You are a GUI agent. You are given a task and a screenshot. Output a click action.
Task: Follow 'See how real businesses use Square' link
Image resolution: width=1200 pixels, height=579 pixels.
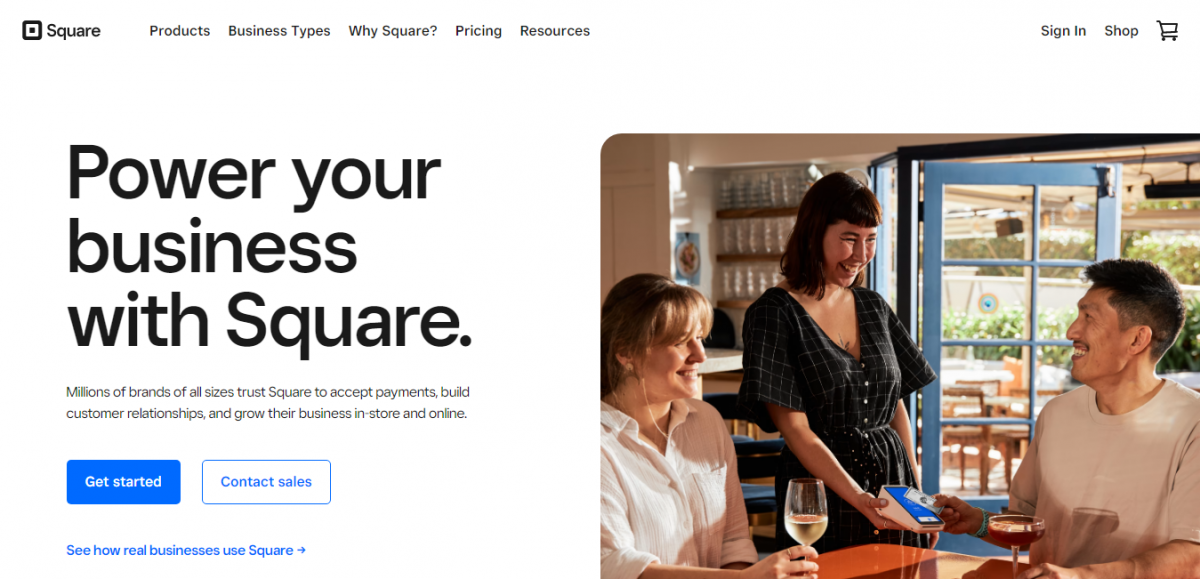coord(180,550)
